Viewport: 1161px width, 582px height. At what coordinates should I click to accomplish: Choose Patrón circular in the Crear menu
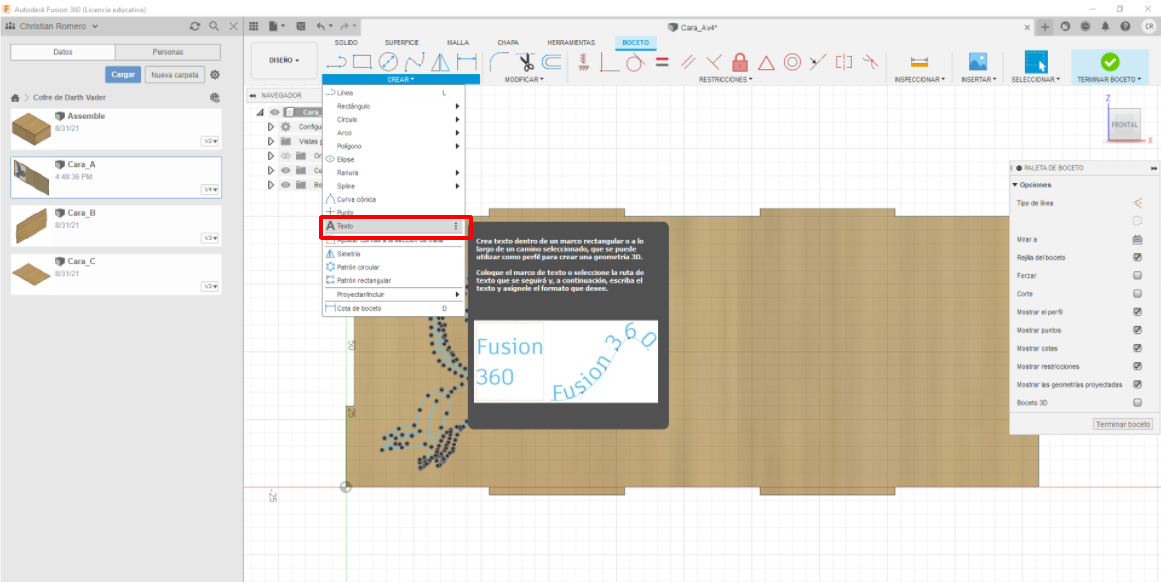pyautogui.click(x=393, y=267)
